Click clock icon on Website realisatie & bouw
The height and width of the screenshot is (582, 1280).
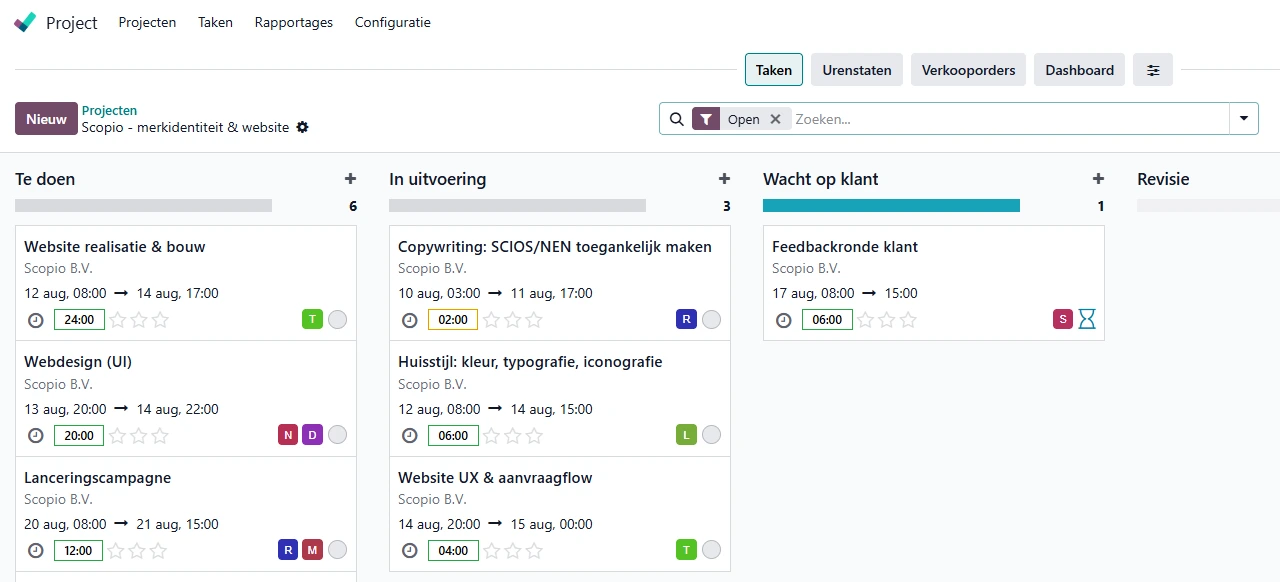pyautogui.click(x=36, y=320)
